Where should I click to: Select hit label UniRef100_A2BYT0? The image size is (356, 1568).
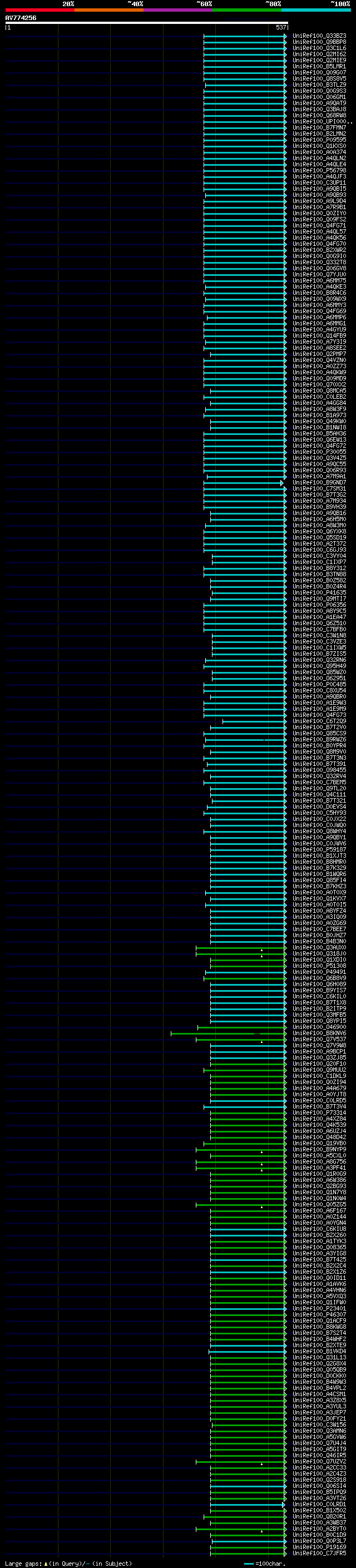click(319, 1529)
